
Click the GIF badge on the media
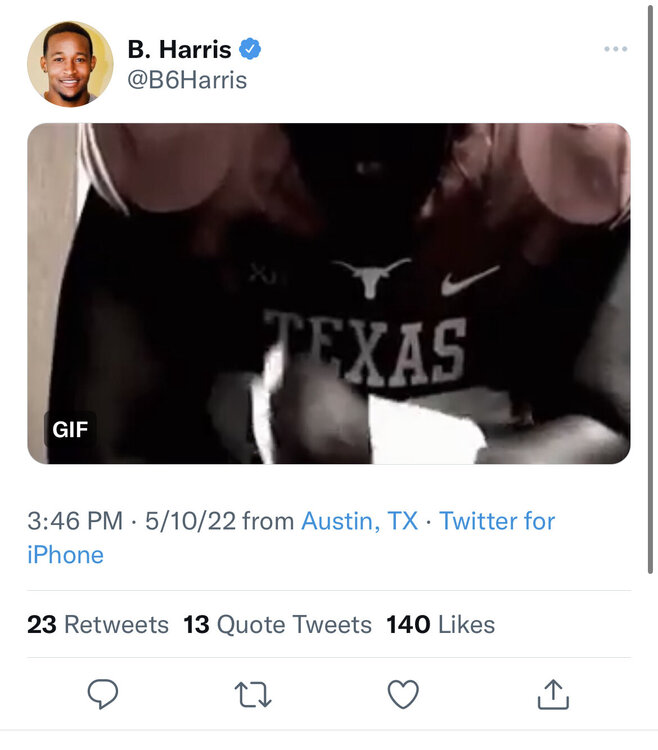coord(70,430)
